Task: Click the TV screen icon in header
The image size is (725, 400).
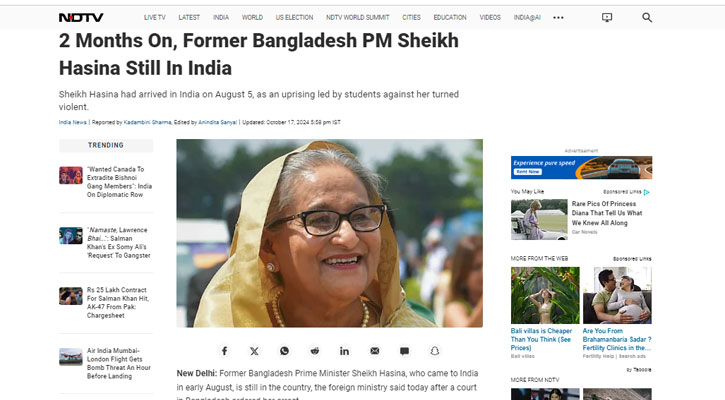Action: (x=607, y=18)
